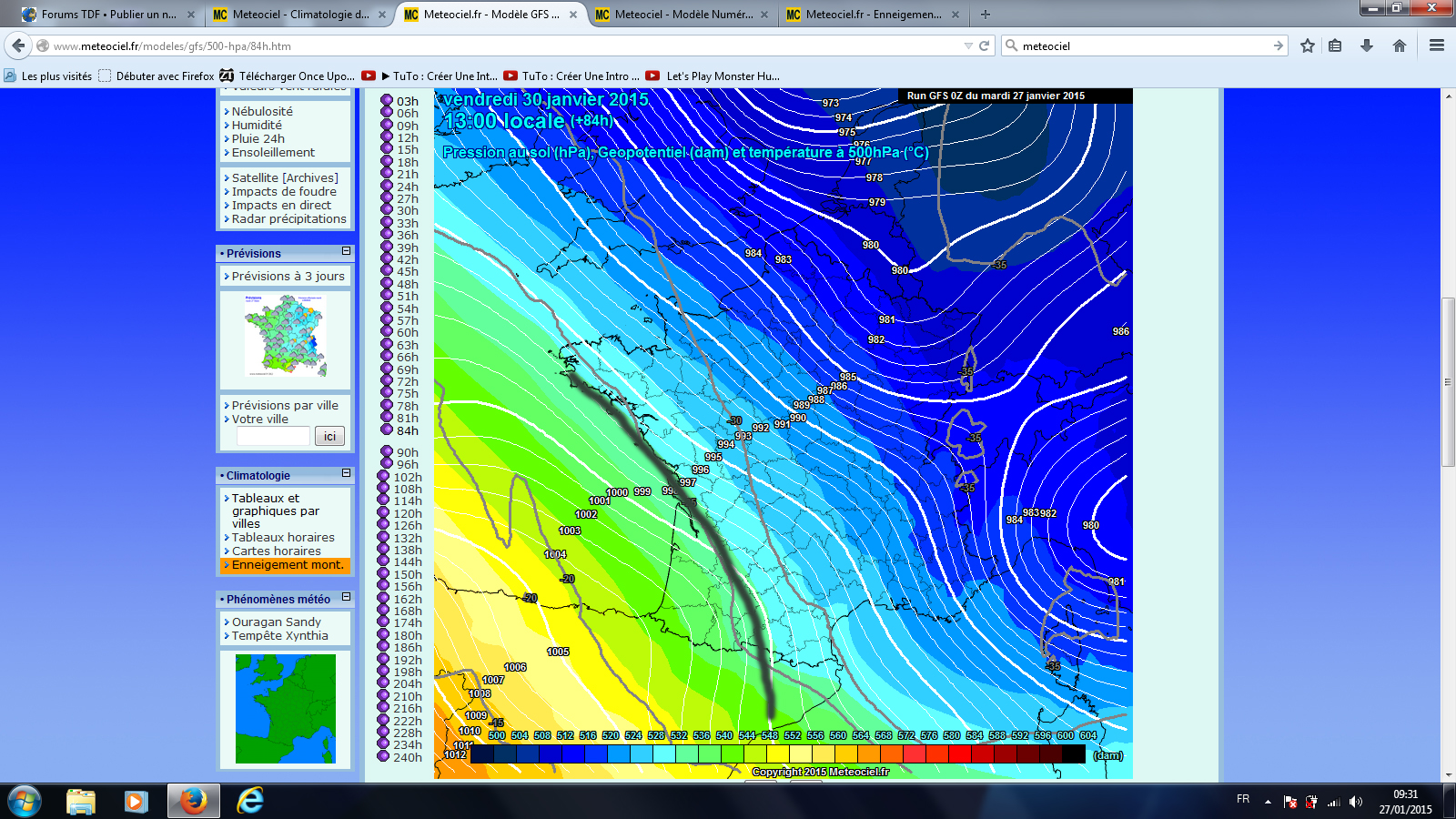Go back using the back arrow

pos(18,45)
